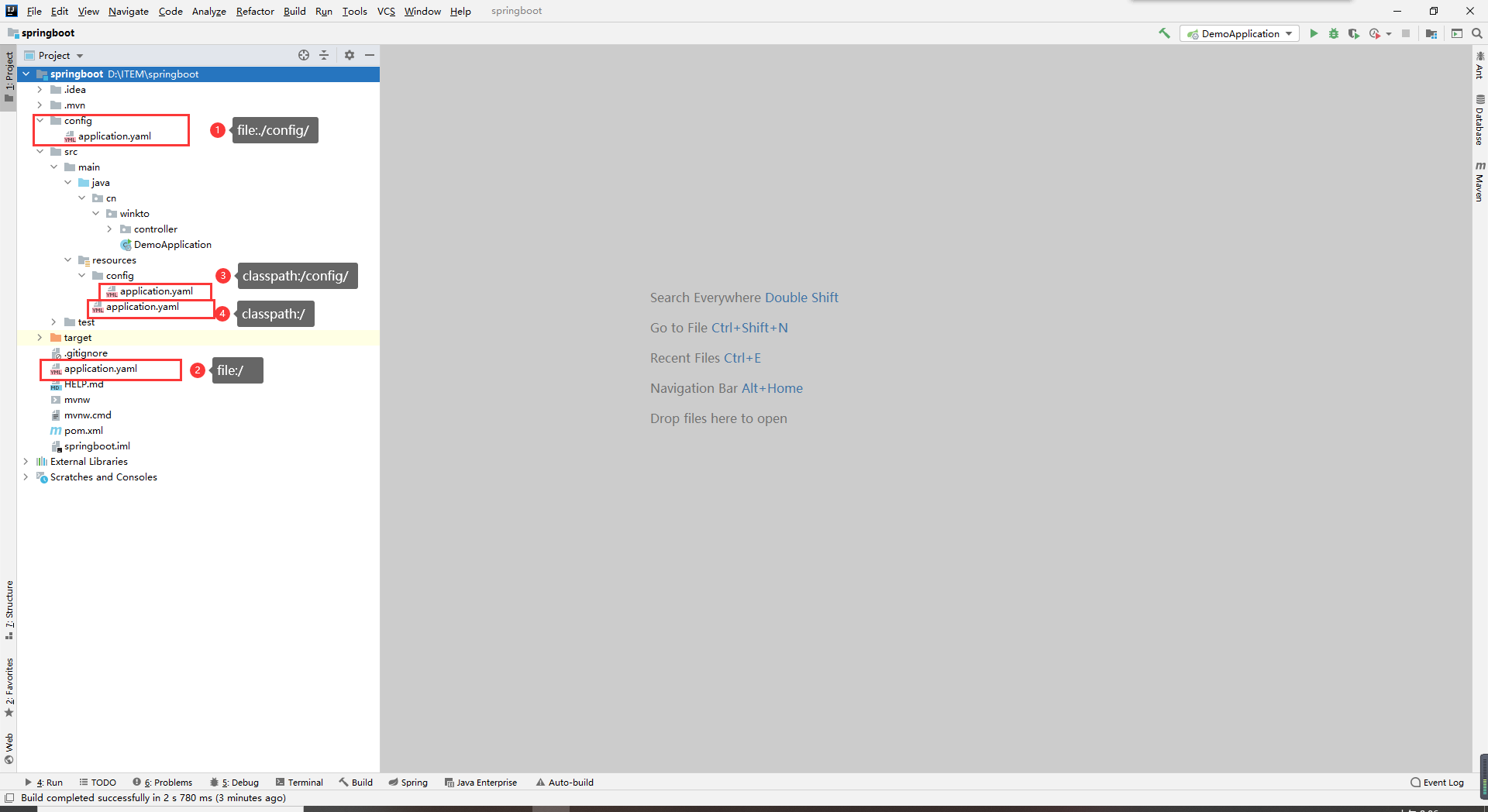Image resolution: width=1488 pixels, height=812 pixels.
Task: Collapse the src folder
Action: click(40, 152)
